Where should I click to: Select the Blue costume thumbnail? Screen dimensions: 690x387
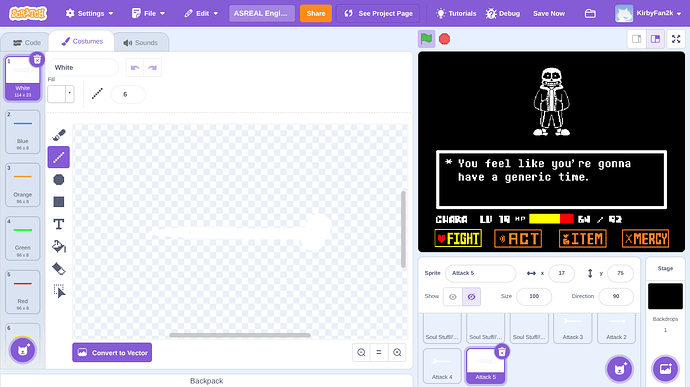pyautogui.click(x=22, y=132)
